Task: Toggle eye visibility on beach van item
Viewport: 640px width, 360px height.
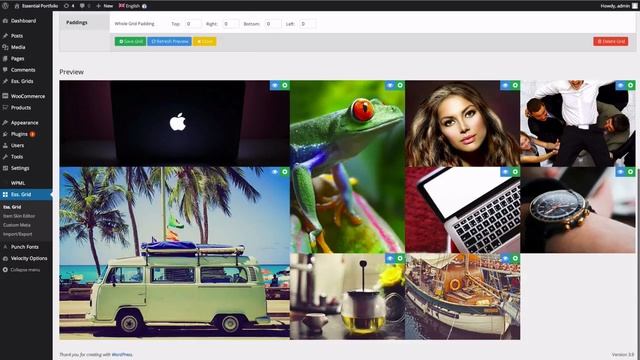Action: coord(275,172)
